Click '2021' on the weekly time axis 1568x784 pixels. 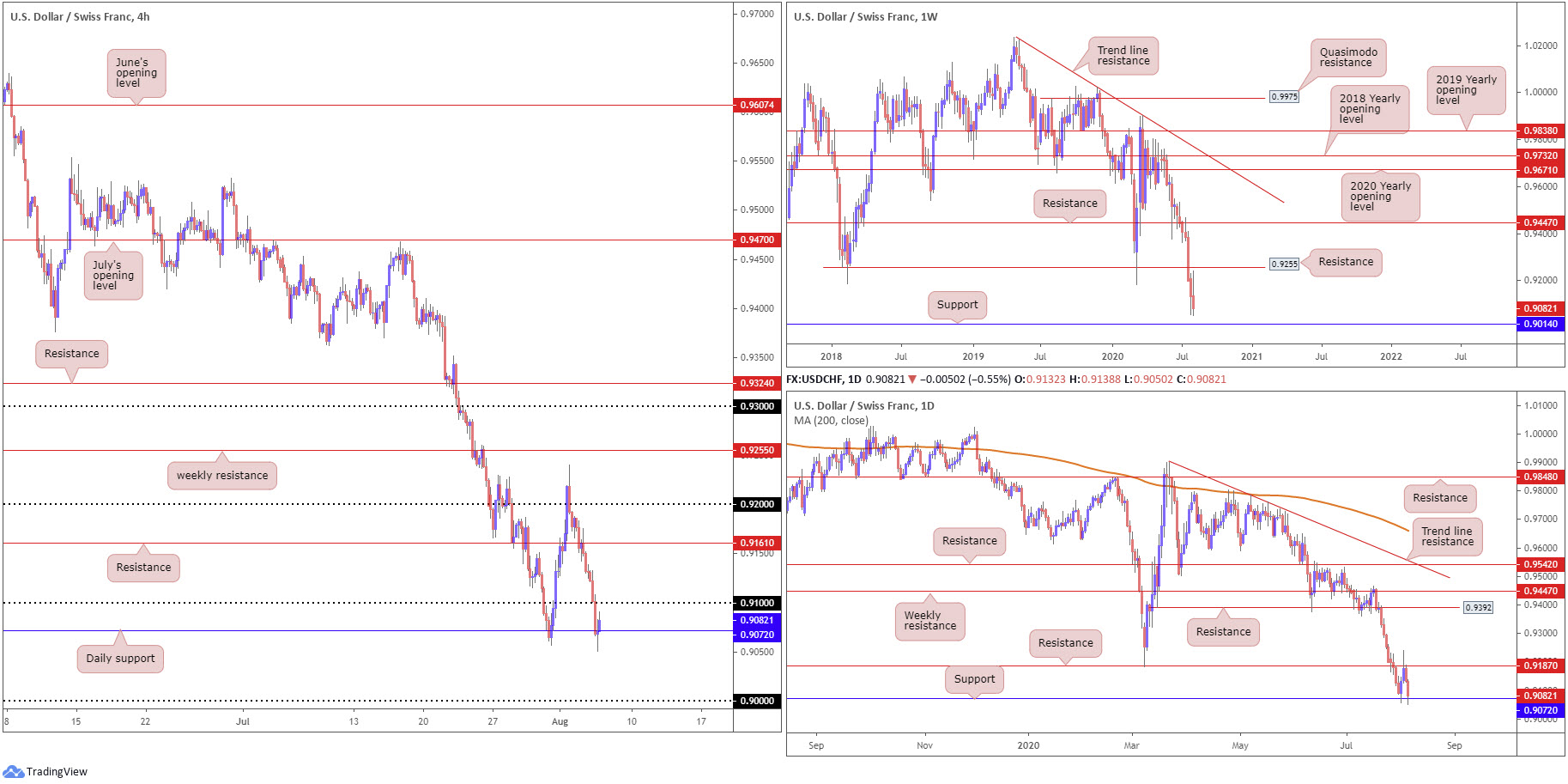click(1251, 356)
